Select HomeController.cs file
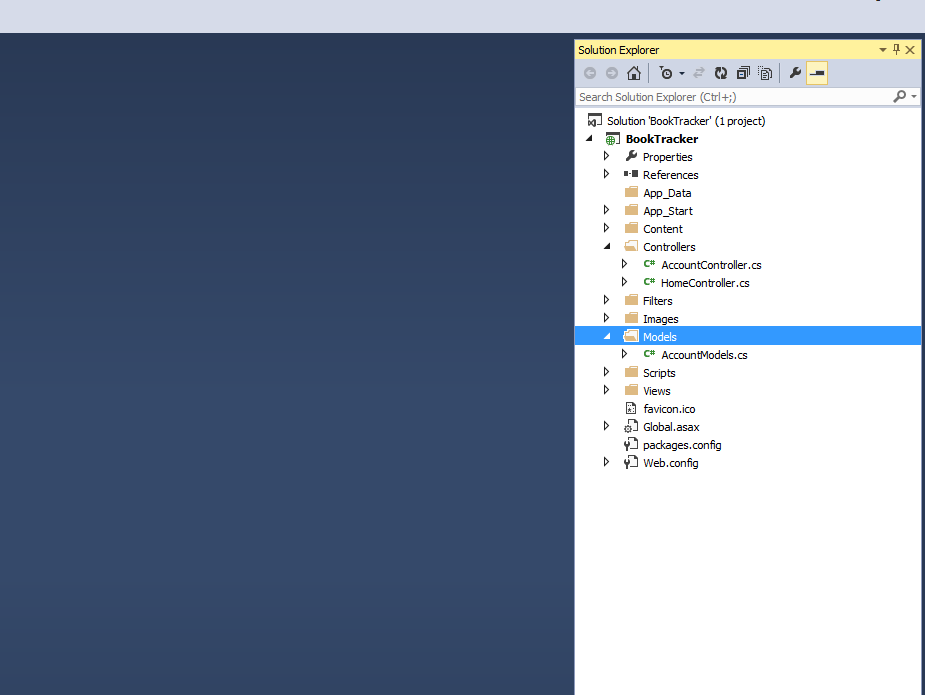This screenshot has height=695, width=925. 705,283
